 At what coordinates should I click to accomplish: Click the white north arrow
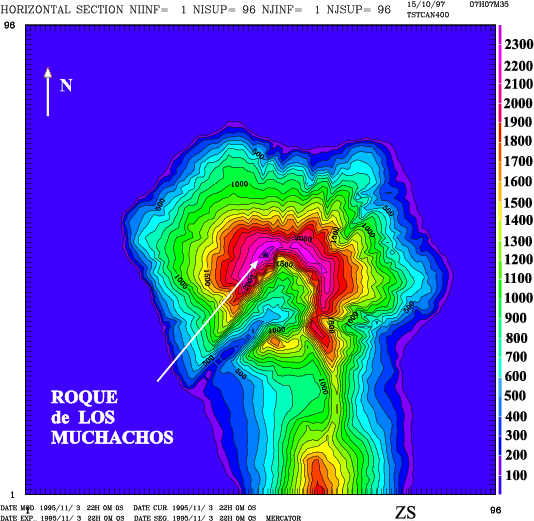48,92
